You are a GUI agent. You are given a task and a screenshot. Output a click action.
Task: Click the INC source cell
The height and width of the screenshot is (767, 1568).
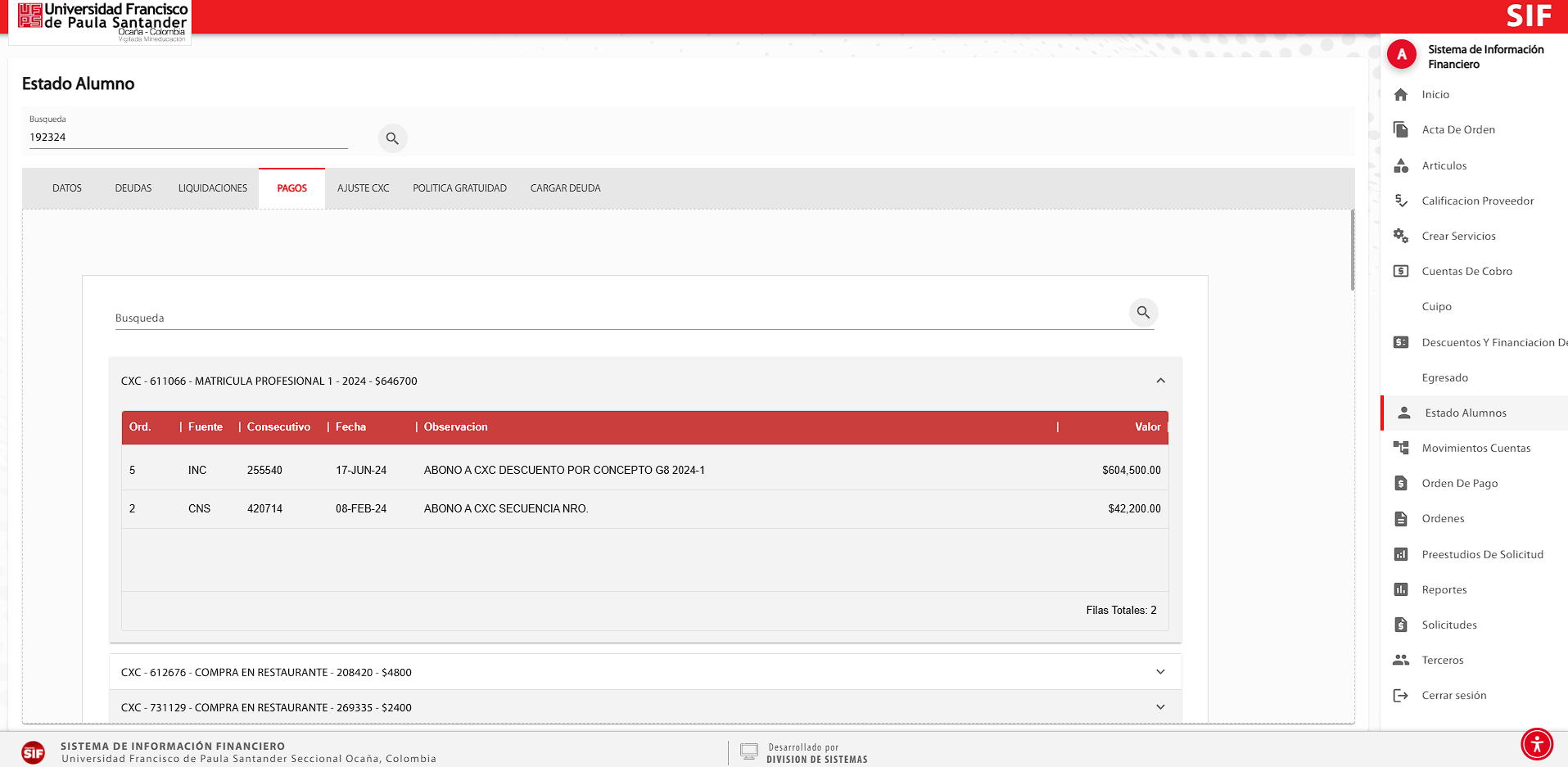click(x=197, y=470)
